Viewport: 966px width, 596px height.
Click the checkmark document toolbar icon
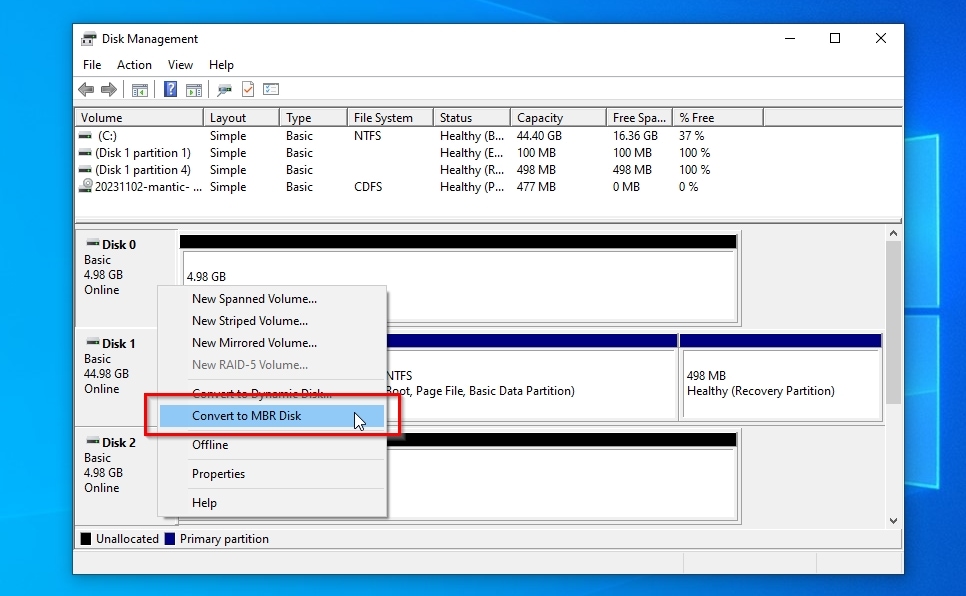point(248,90)
